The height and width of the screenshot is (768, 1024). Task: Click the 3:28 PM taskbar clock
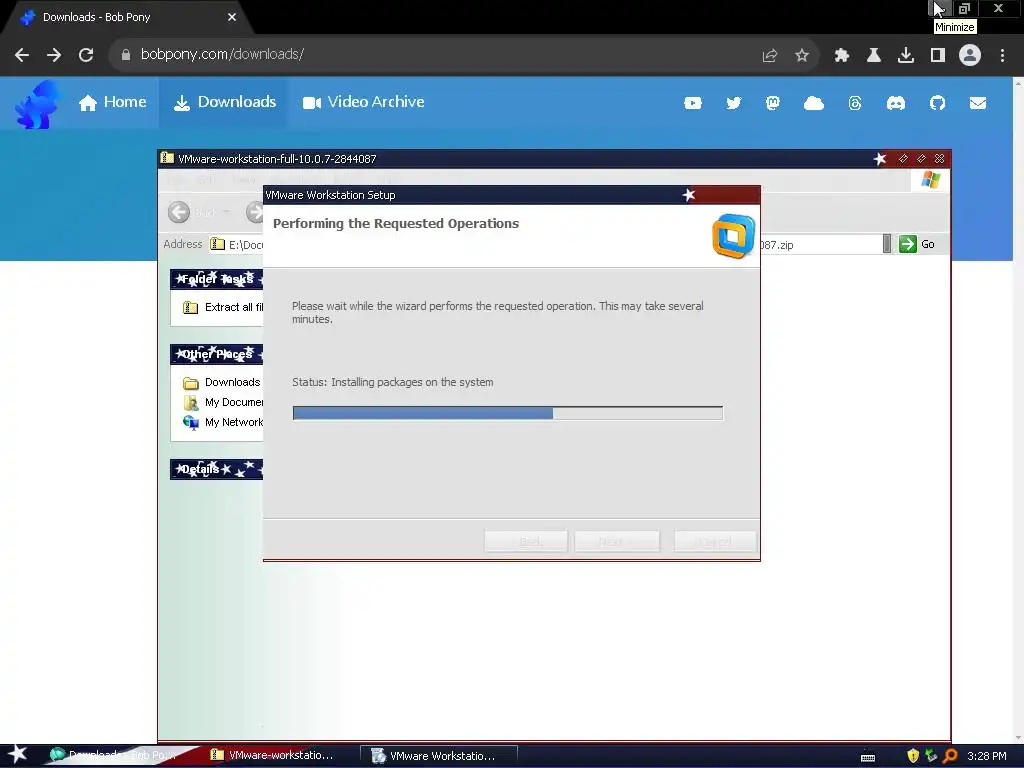(x=987, y=756)
